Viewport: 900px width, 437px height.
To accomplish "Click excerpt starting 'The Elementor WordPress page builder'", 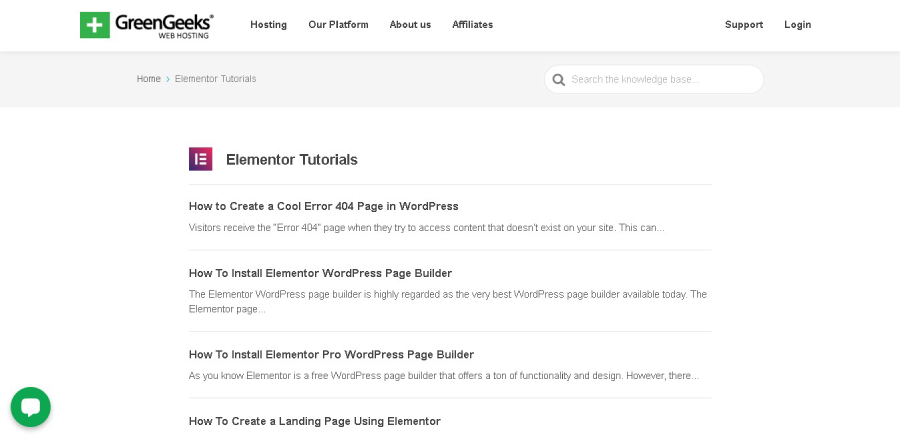I will click(448, 301).
